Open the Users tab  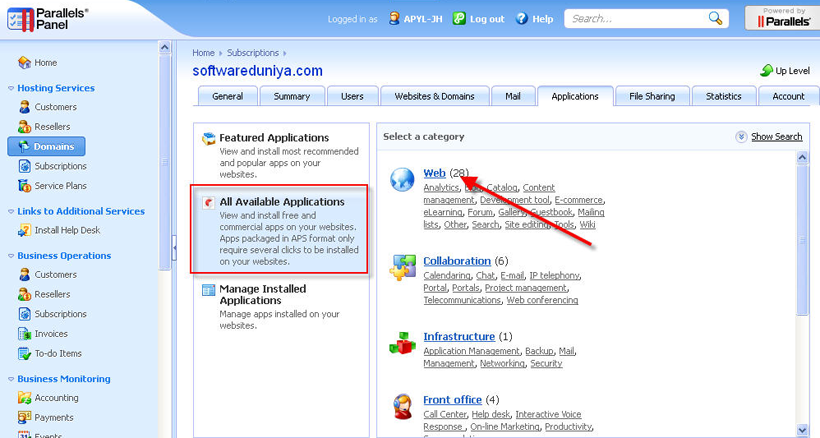pyautogui.click(x=352, y=96)
